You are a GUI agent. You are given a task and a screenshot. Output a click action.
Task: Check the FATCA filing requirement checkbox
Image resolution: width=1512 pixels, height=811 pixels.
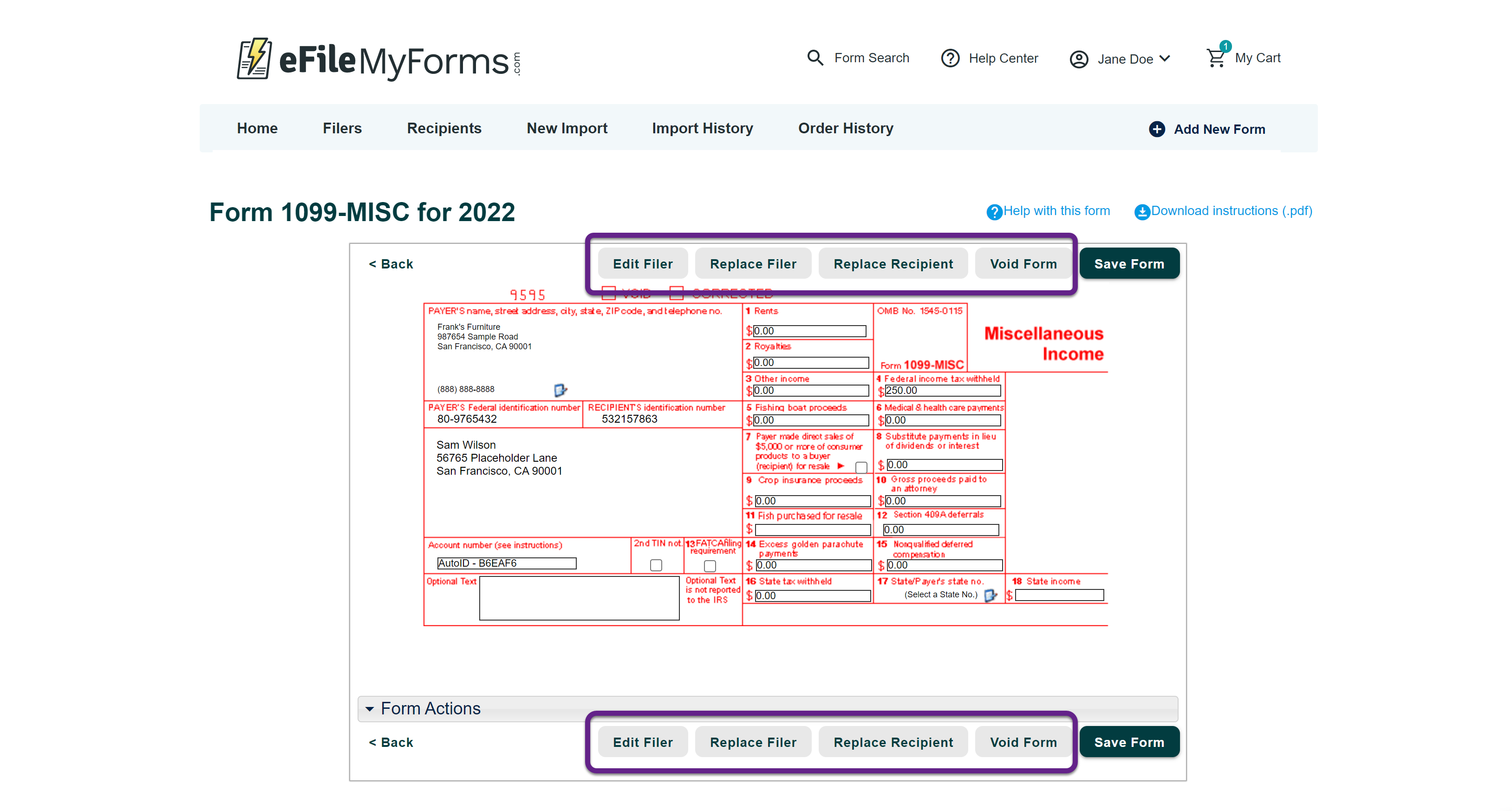(710, 566)
